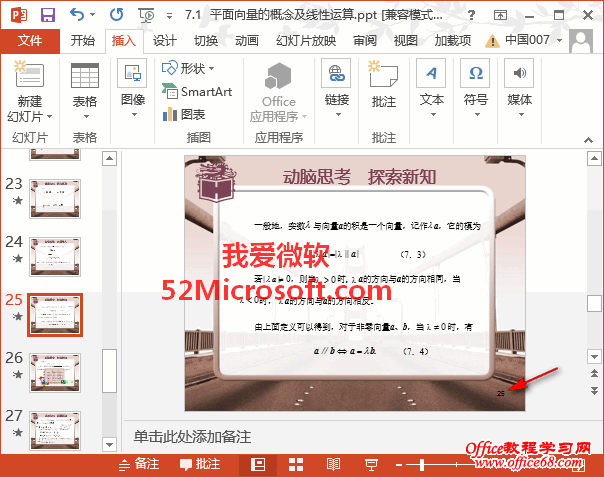This screenshot has width=604, height=477.
Task: Start slideshow from beginning icon
Action: 146,15
